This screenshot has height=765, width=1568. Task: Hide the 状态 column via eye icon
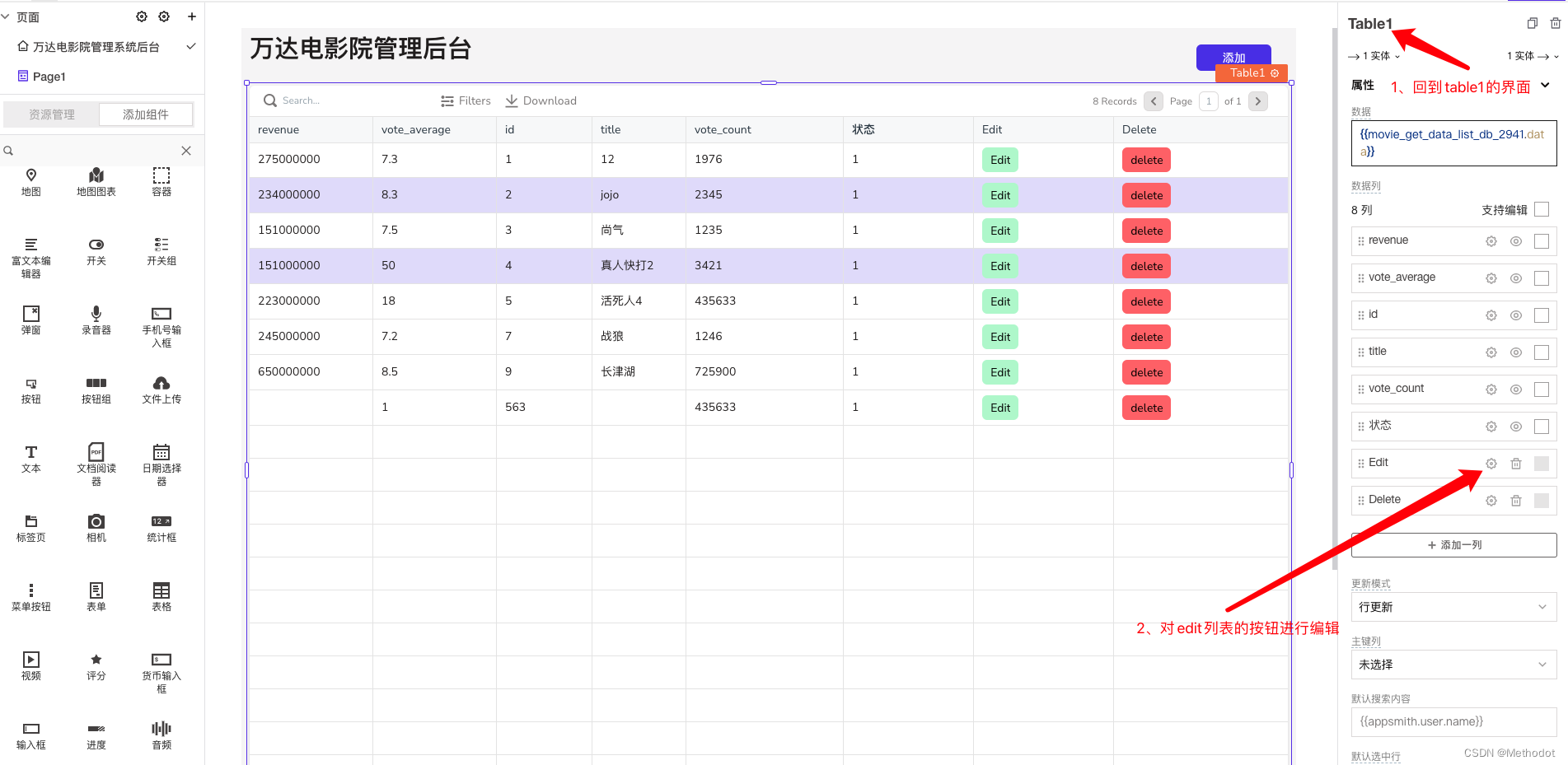tap(1516, 427)
